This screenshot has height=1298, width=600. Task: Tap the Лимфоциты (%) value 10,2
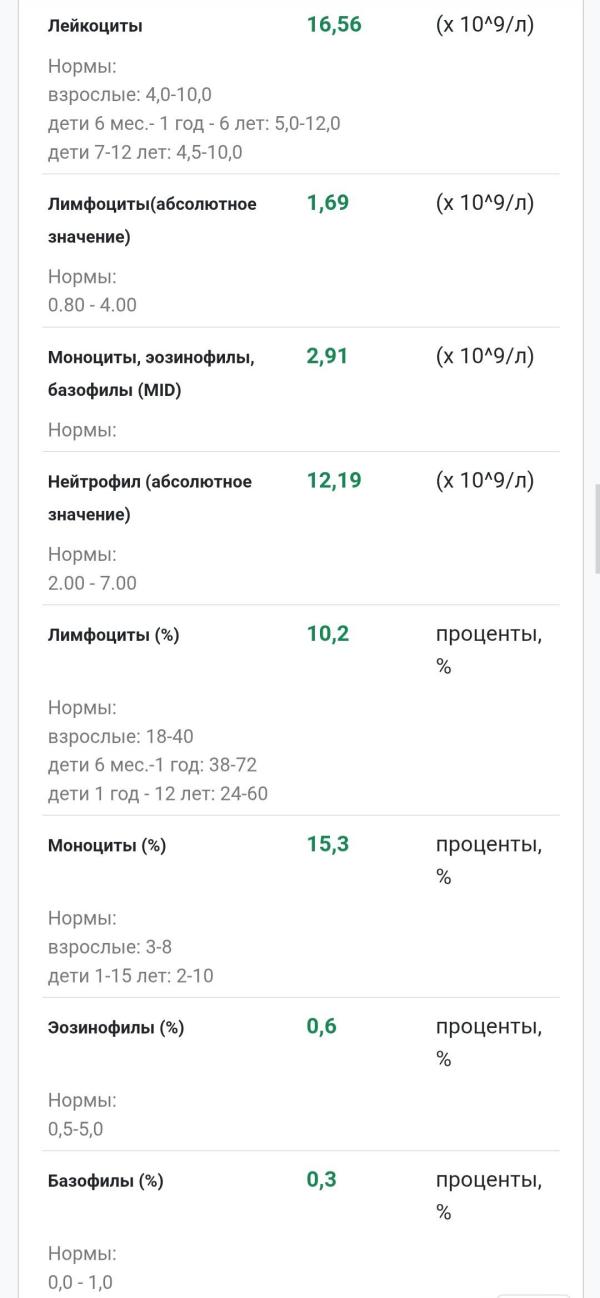(328, 633)
